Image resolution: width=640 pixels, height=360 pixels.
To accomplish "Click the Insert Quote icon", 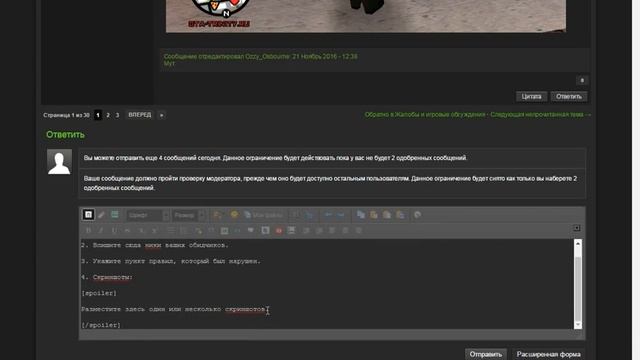I will [251, 231].
